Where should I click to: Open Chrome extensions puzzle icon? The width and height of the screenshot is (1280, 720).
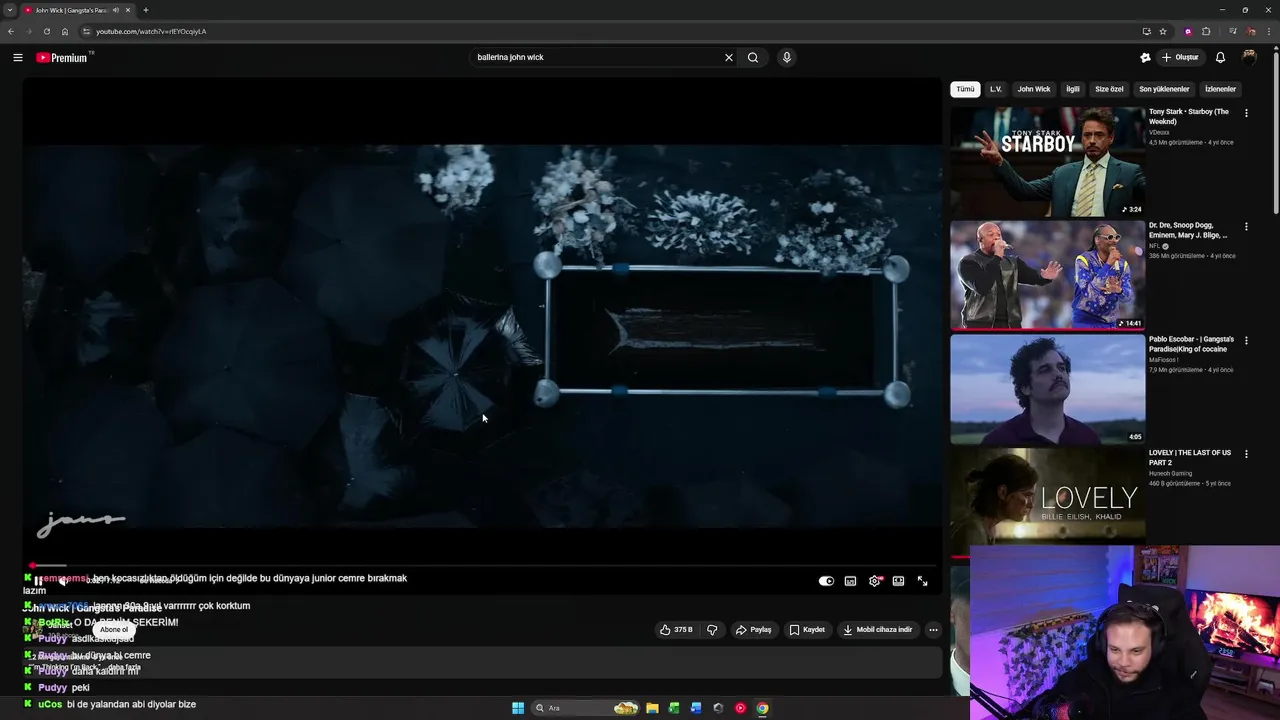coord(1206,31)
